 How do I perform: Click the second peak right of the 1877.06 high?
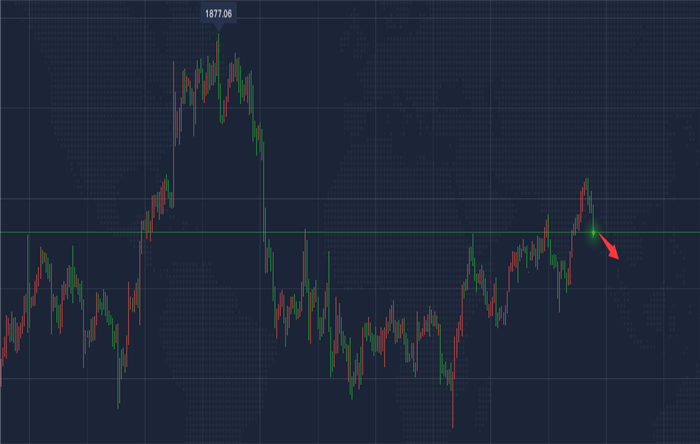236,67
